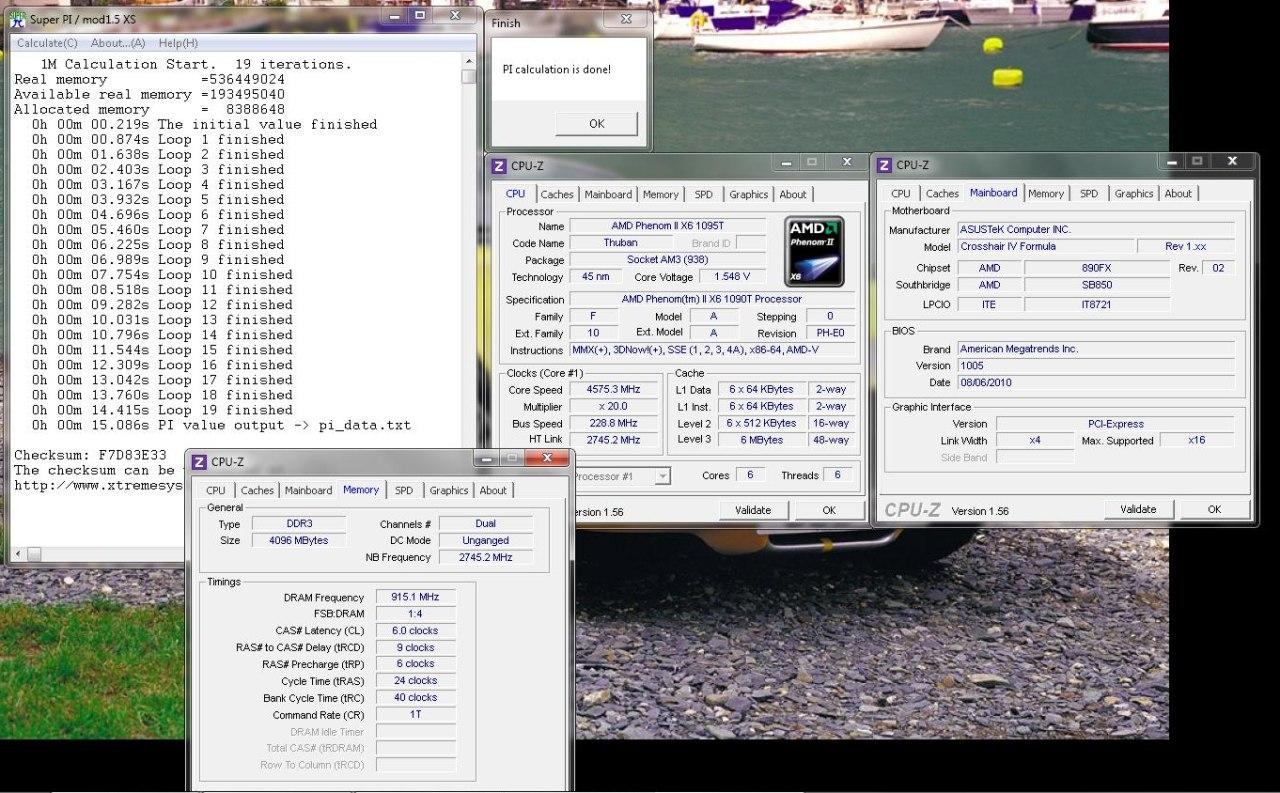The image size is (1280, 793).
Task: Select the CPU tab in the Mainboard window
Action: tap(901, 194)
